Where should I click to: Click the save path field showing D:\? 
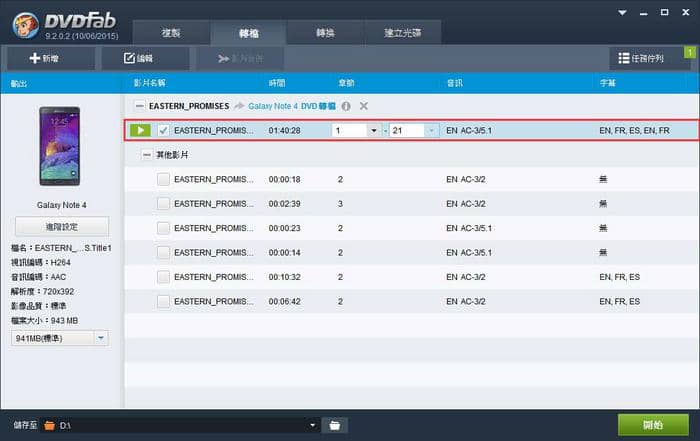[181, 425]
